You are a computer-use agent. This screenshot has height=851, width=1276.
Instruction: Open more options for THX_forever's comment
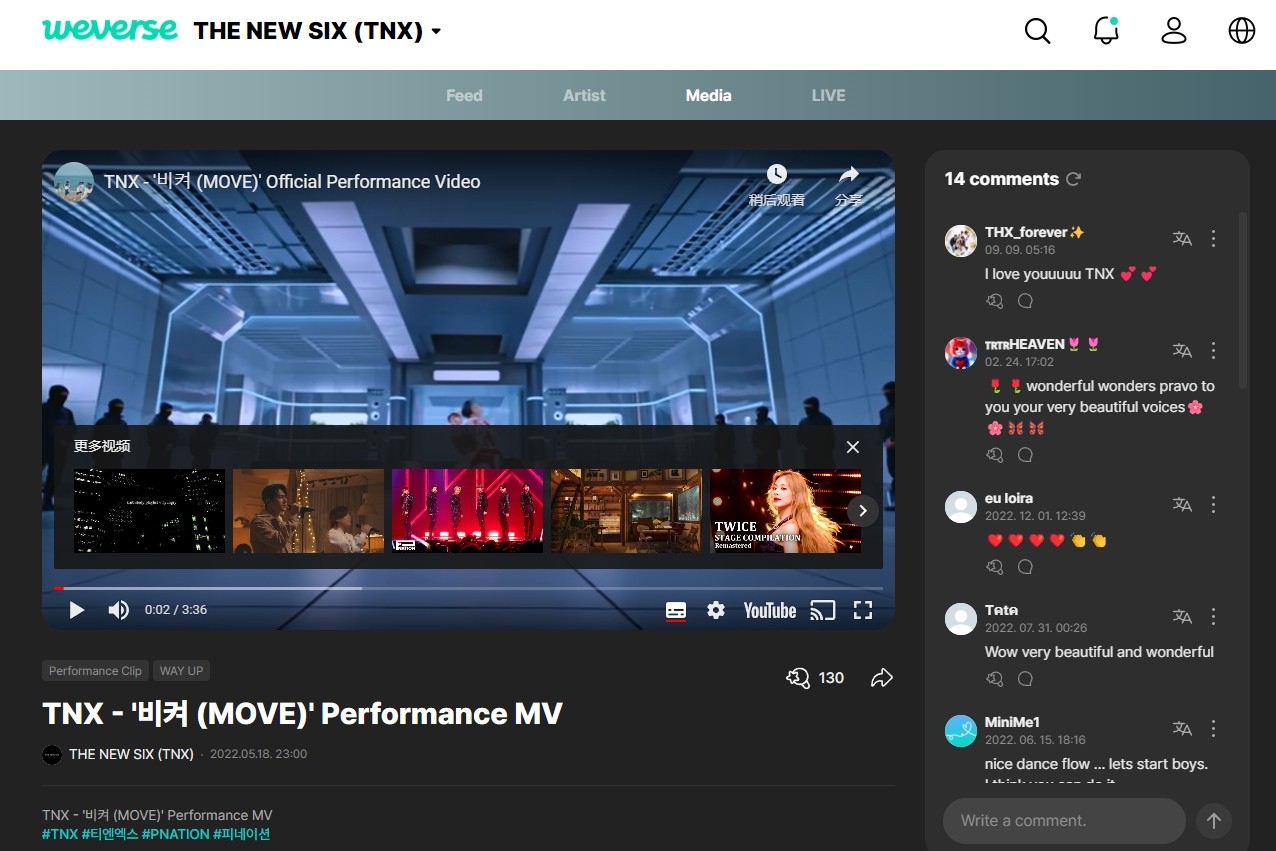coord(1213,238)
